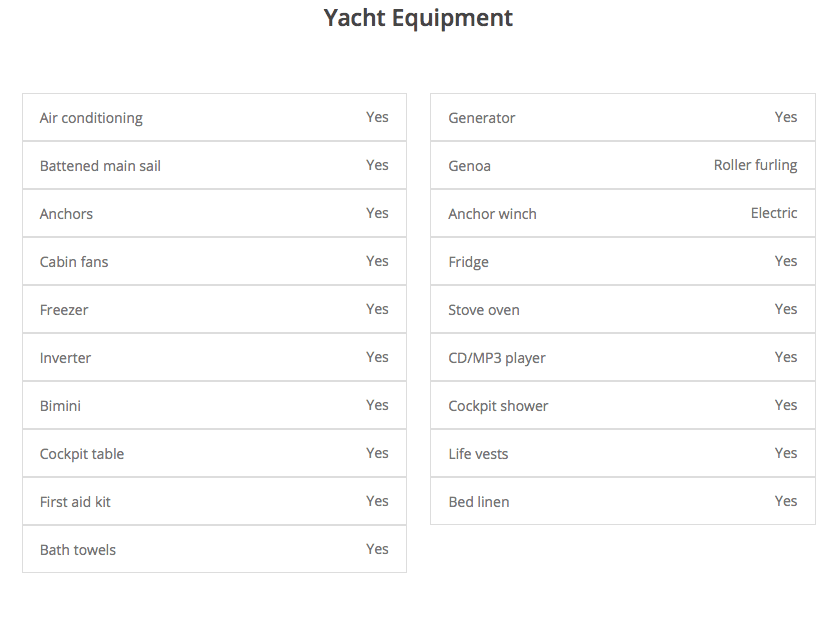Select the Life vests row

click(622, 453)
